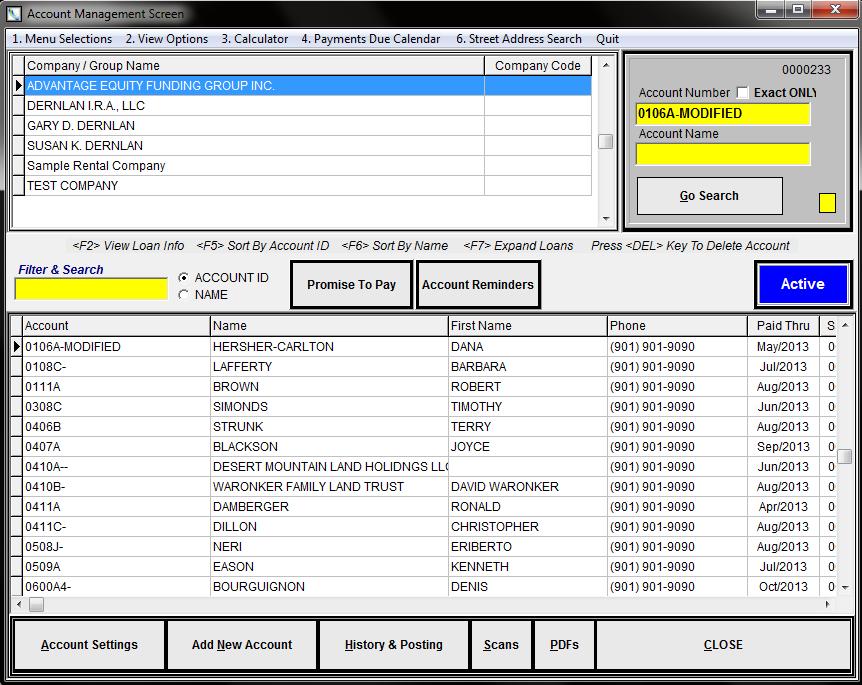Click the row selector beside 0106A-MODIFIED

(16, 347)
